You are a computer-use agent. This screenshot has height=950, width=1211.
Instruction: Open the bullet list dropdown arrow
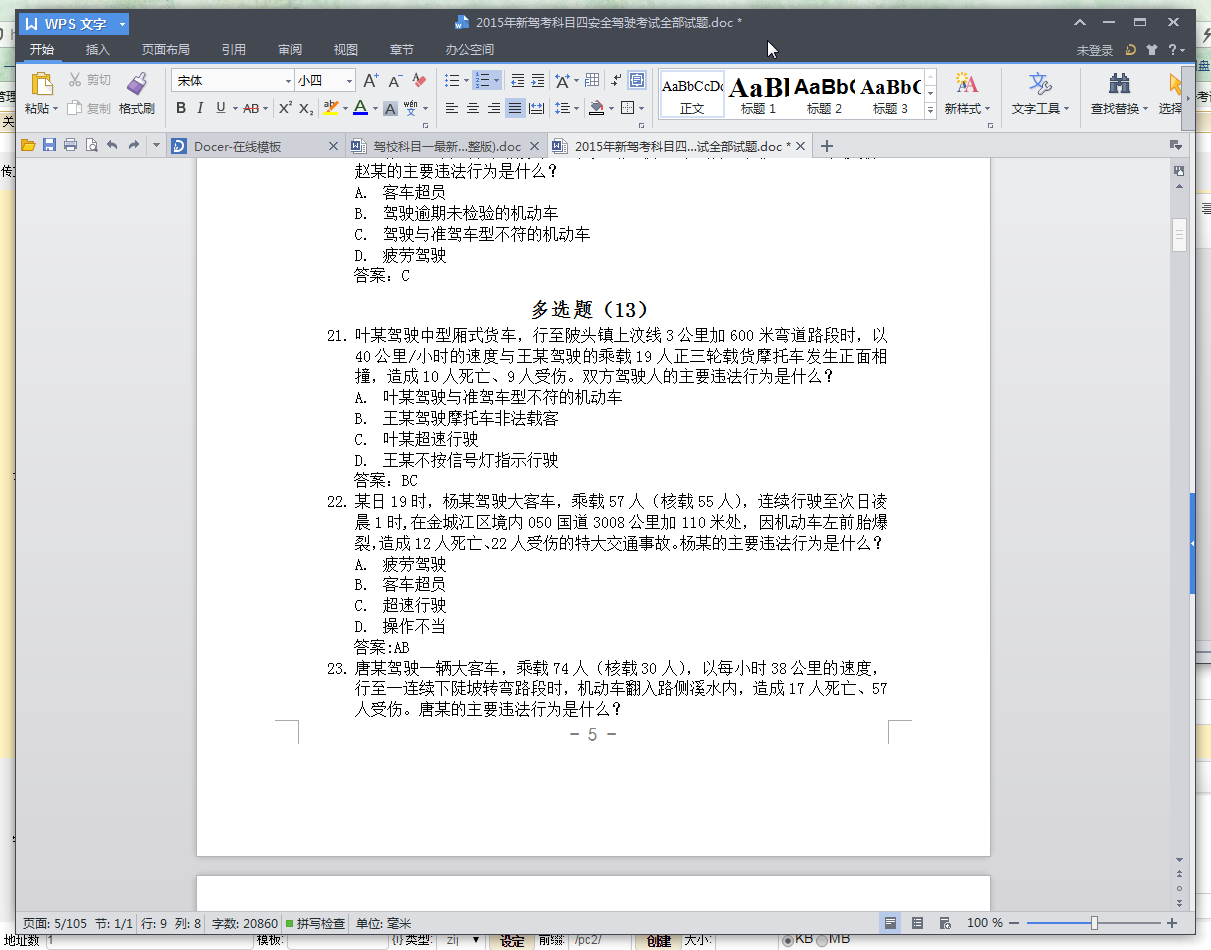click(466, 80)
